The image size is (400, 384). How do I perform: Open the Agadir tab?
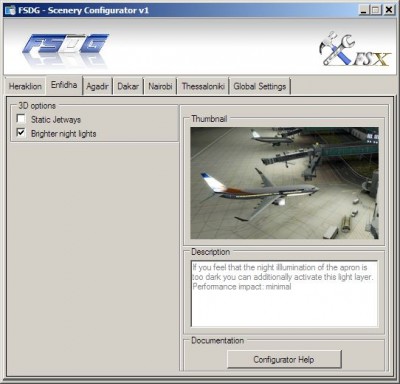click(x=97, y=86)
